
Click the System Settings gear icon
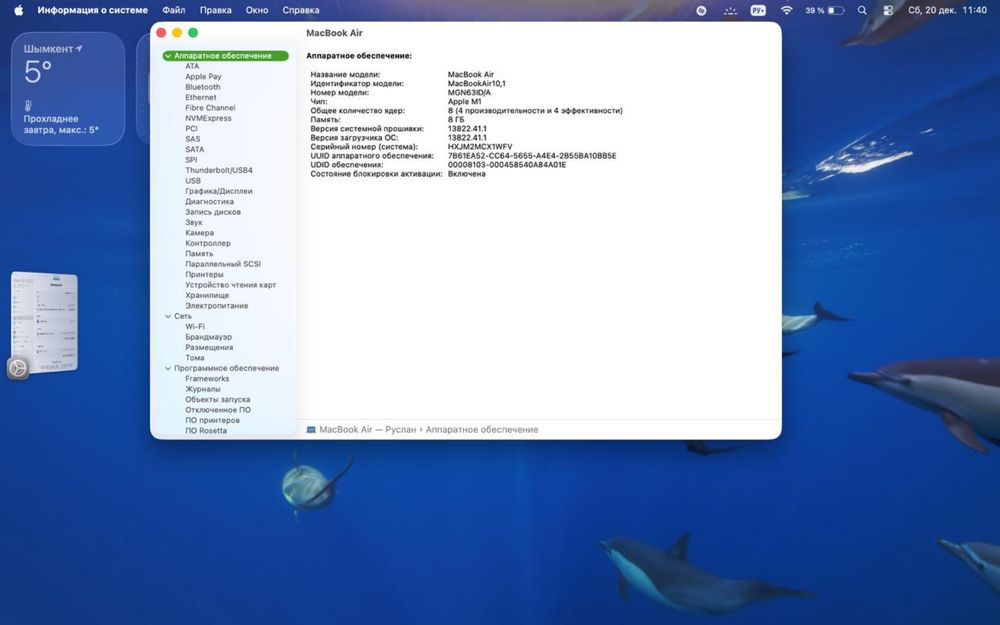coord(18,368)
